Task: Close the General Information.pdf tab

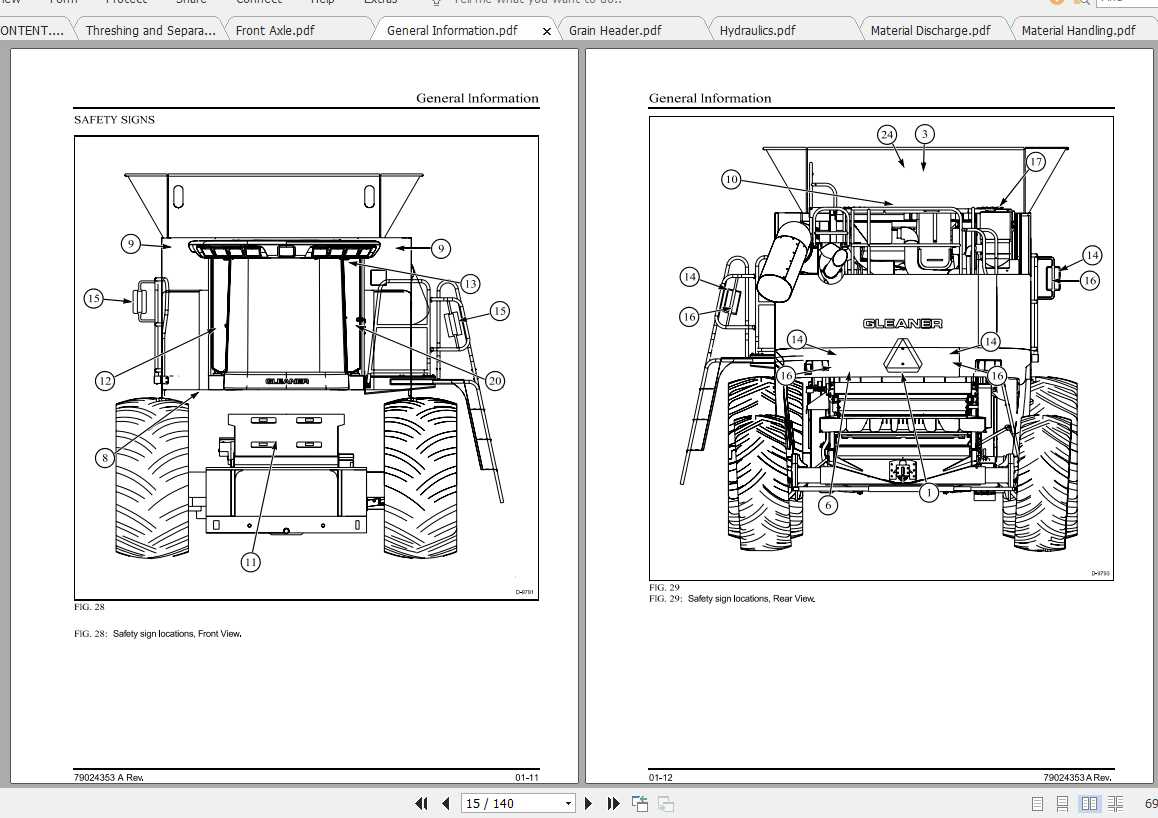Action: click(x=546, y=30)
